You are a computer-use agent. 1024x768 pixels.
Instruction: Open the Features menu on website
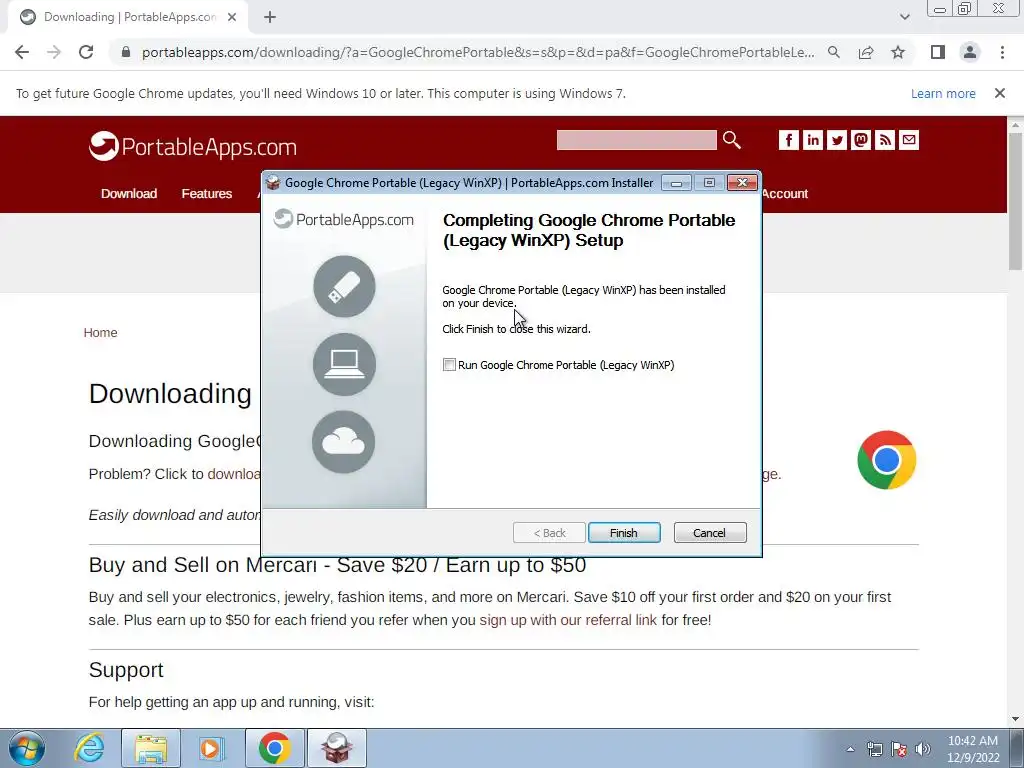(206, 193)
